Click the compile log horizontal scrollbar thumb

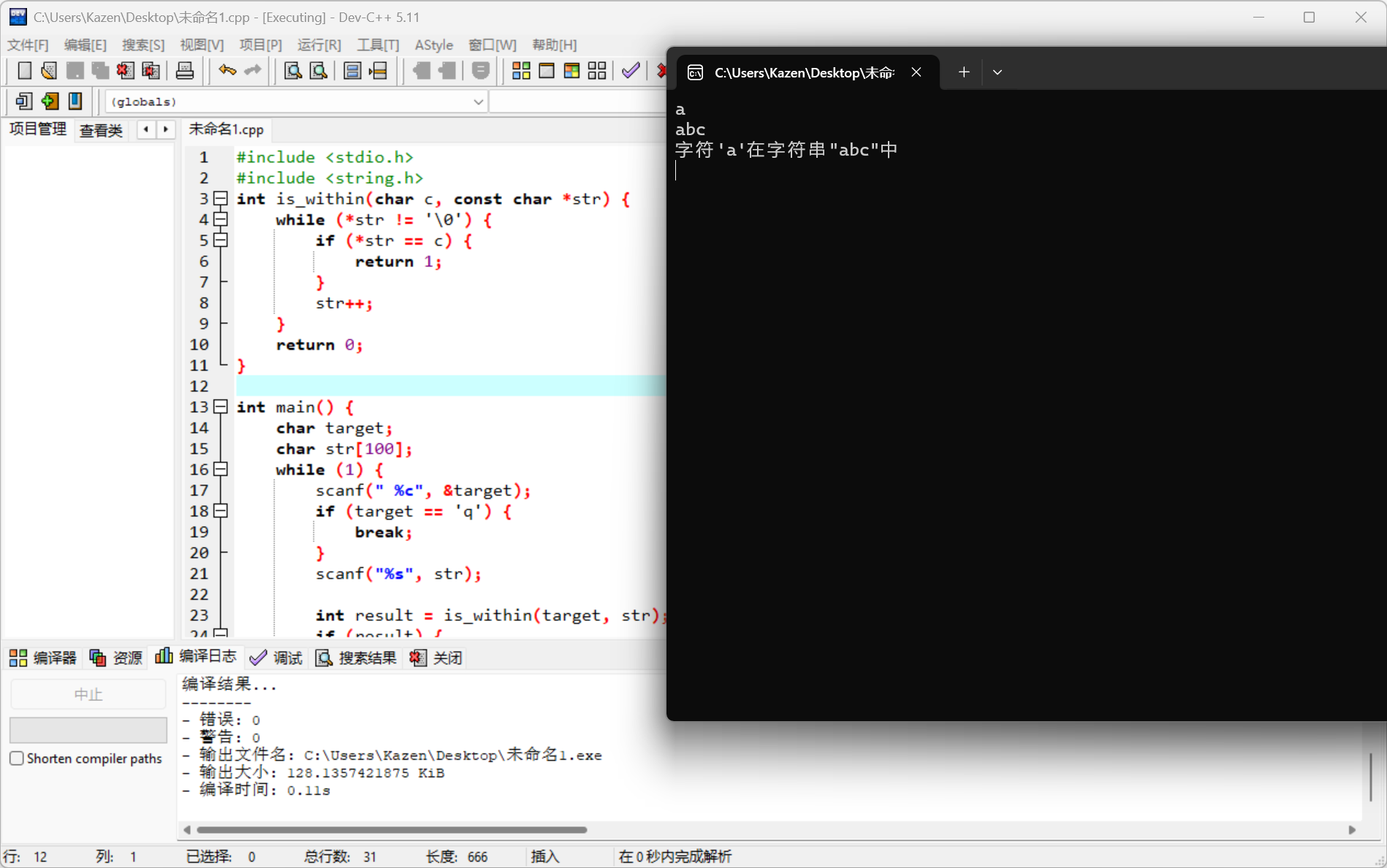pos(392,830)
